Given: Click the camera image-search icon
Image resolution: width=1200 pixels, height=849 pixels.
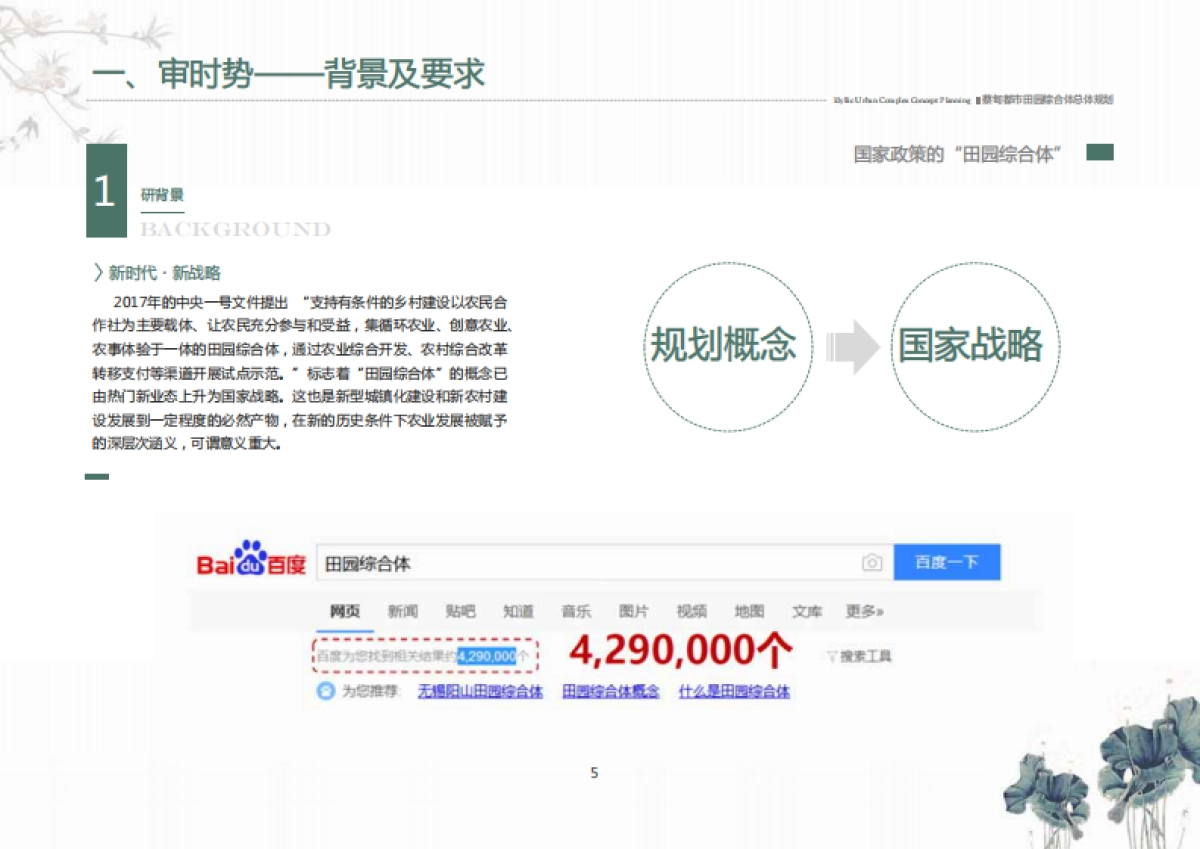Looking at the screenshot, I should point(872,563).
